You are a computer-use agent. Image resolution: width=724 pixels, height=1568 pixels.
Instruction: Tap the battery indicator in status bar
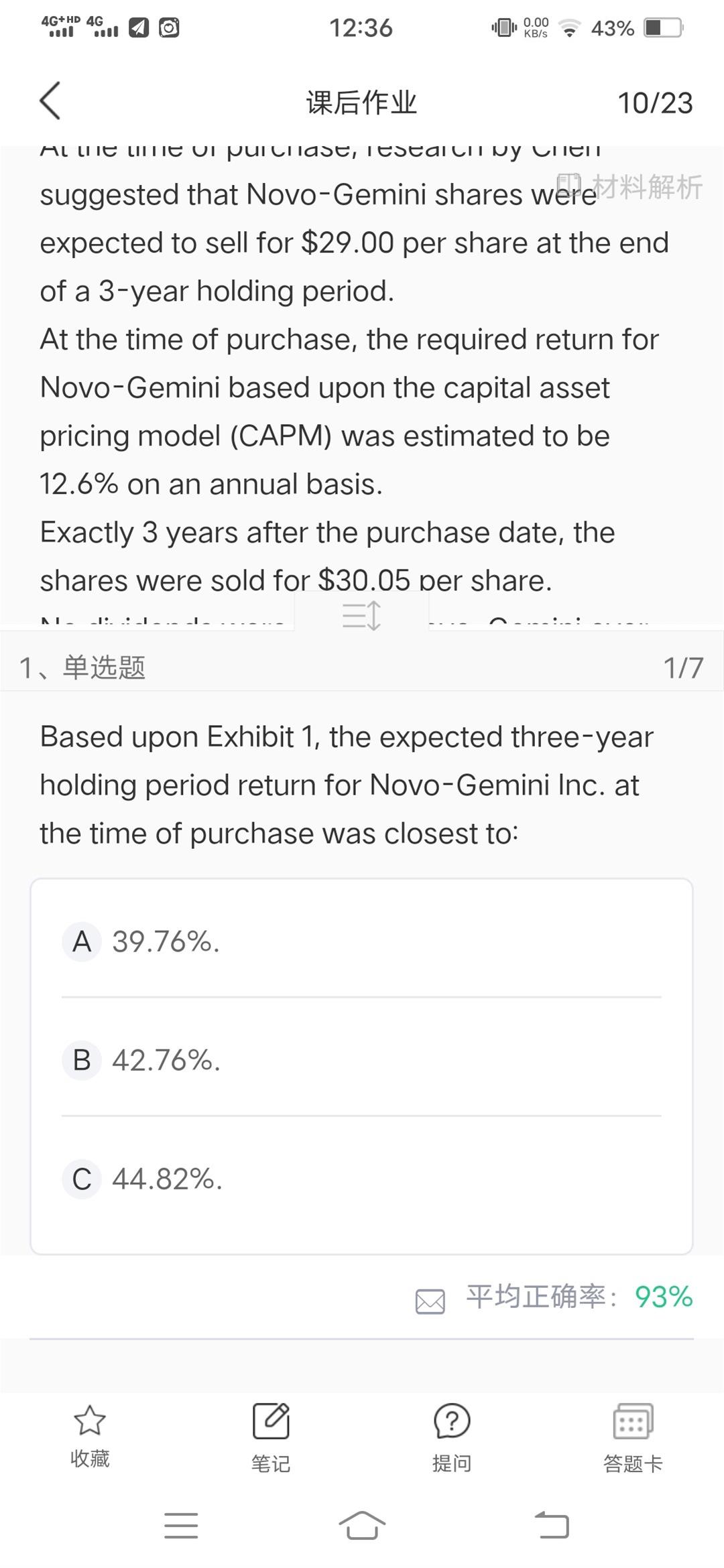(662, 27)
